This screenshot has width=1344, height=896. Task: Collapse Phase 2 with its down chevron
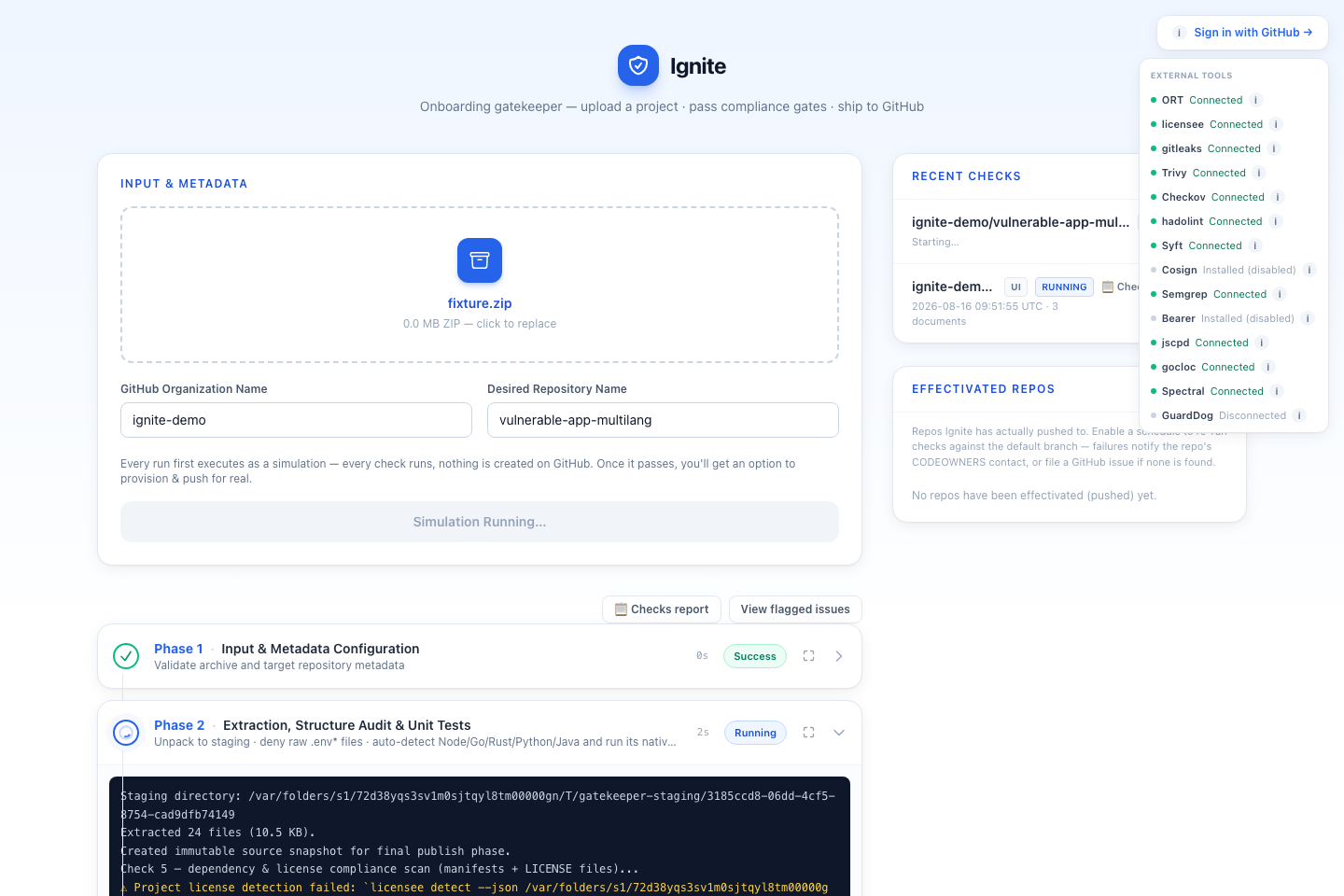[x=839, y=733]
